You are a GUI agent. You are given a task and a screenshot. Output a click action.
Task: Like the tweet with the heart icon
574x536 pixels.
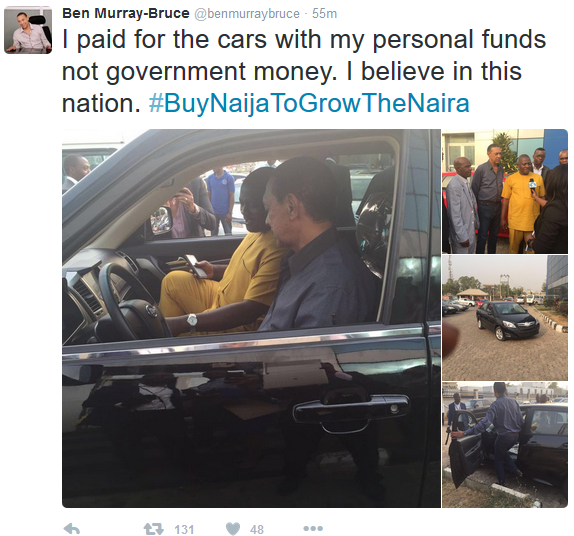[x=233, y=529]
